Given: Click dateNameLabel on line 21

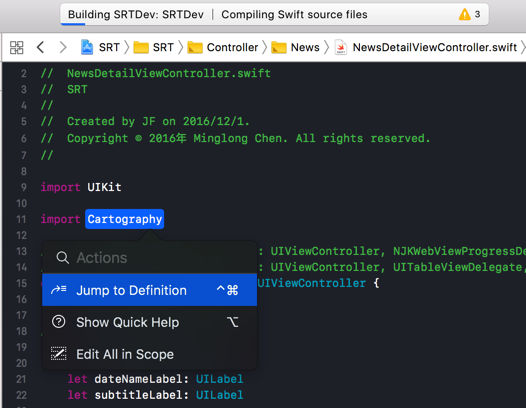Looking at the screenshot, I should [140, 379].
